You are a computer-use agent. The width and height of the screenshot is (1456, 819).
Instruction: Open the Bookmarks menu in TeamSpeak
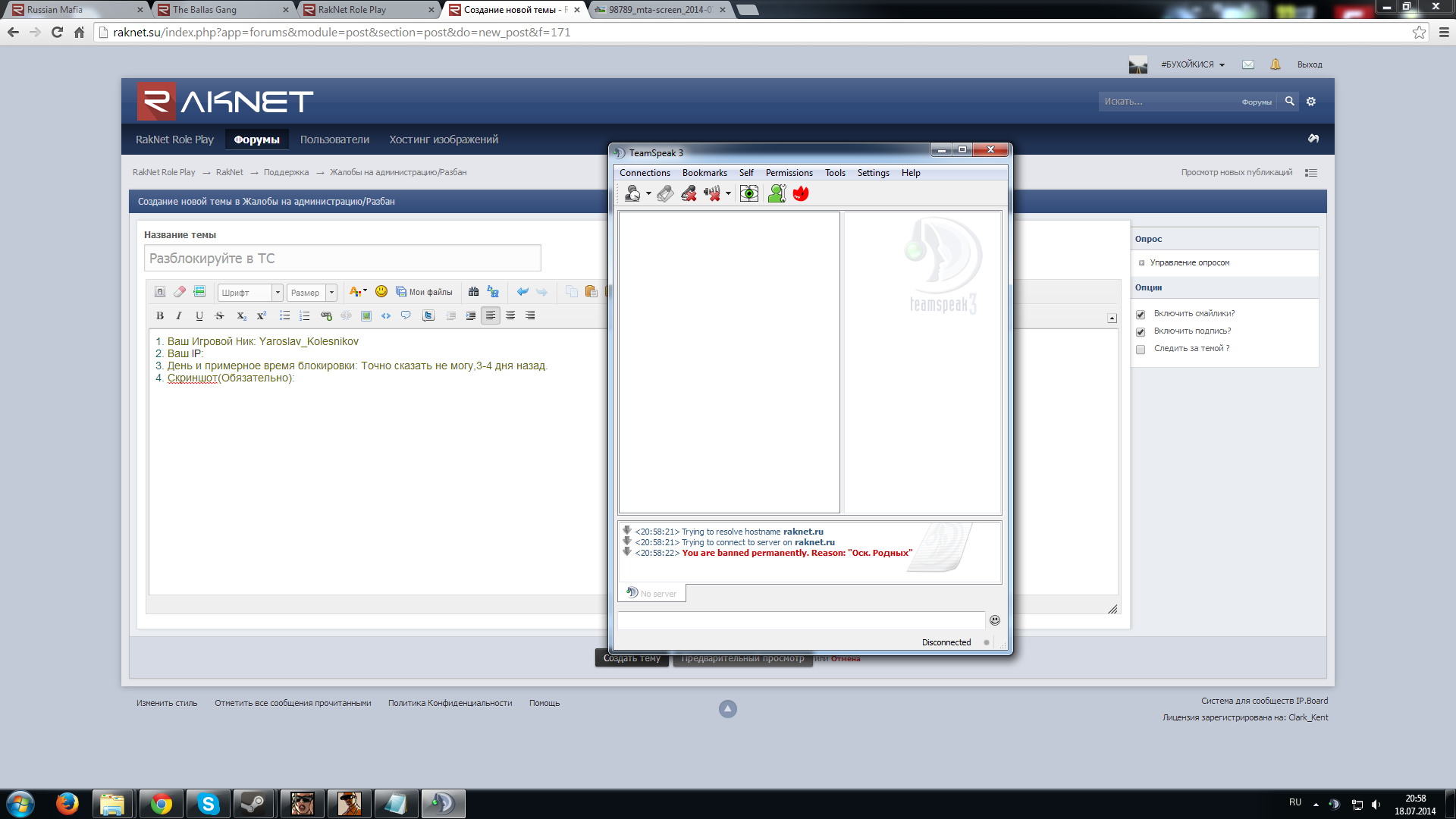tap(704, 173)
